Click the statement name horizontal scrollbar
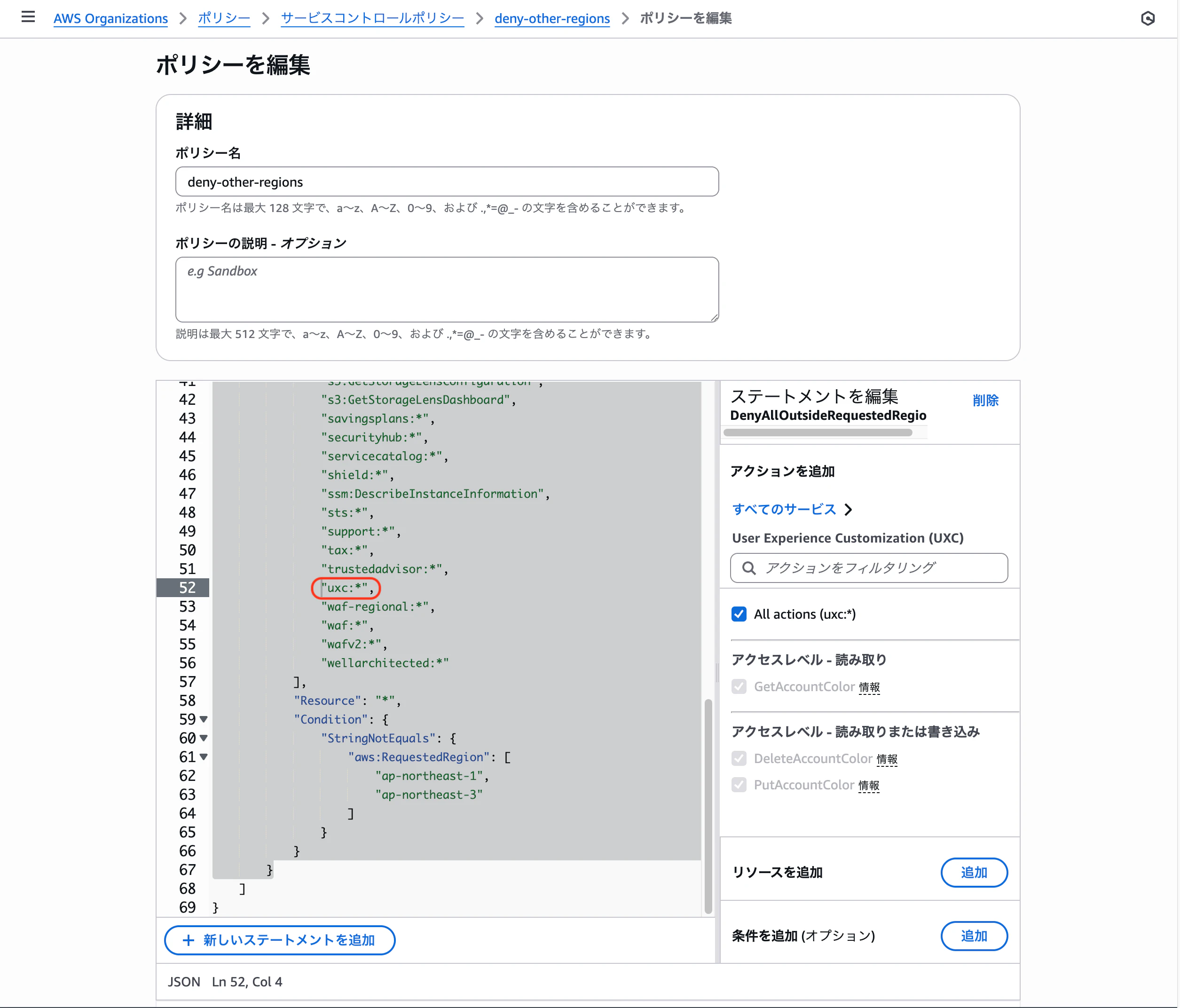 coord(818,432)
